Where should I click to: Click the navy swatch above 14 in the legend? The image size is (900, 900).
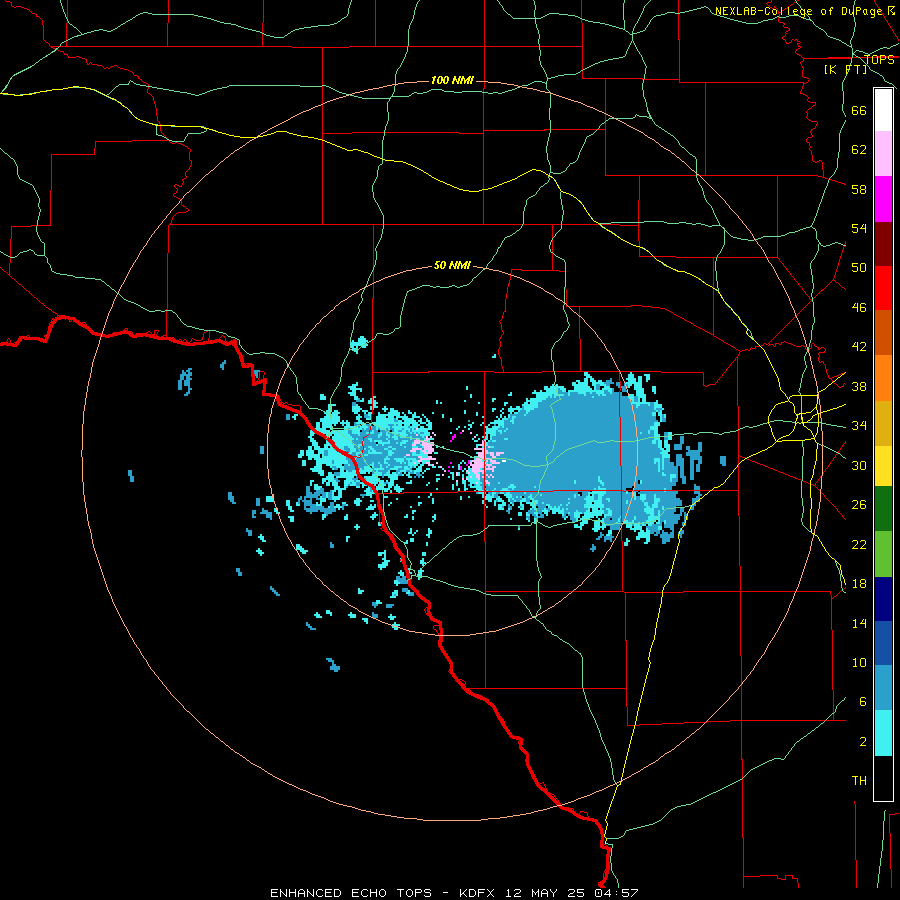[x=883, y=599]
